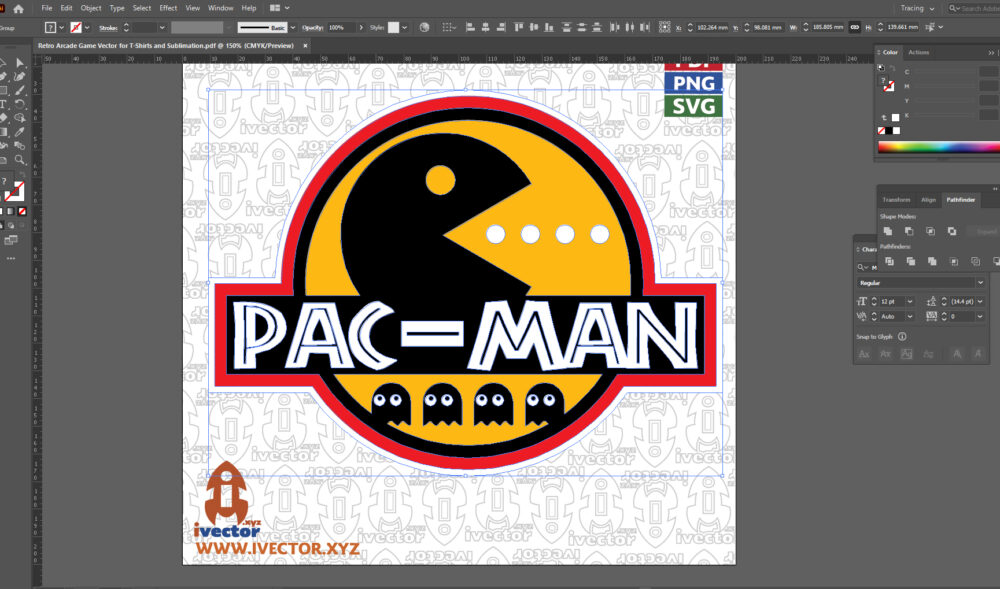Switch to the Align panel tab

[x=928, y=200]
